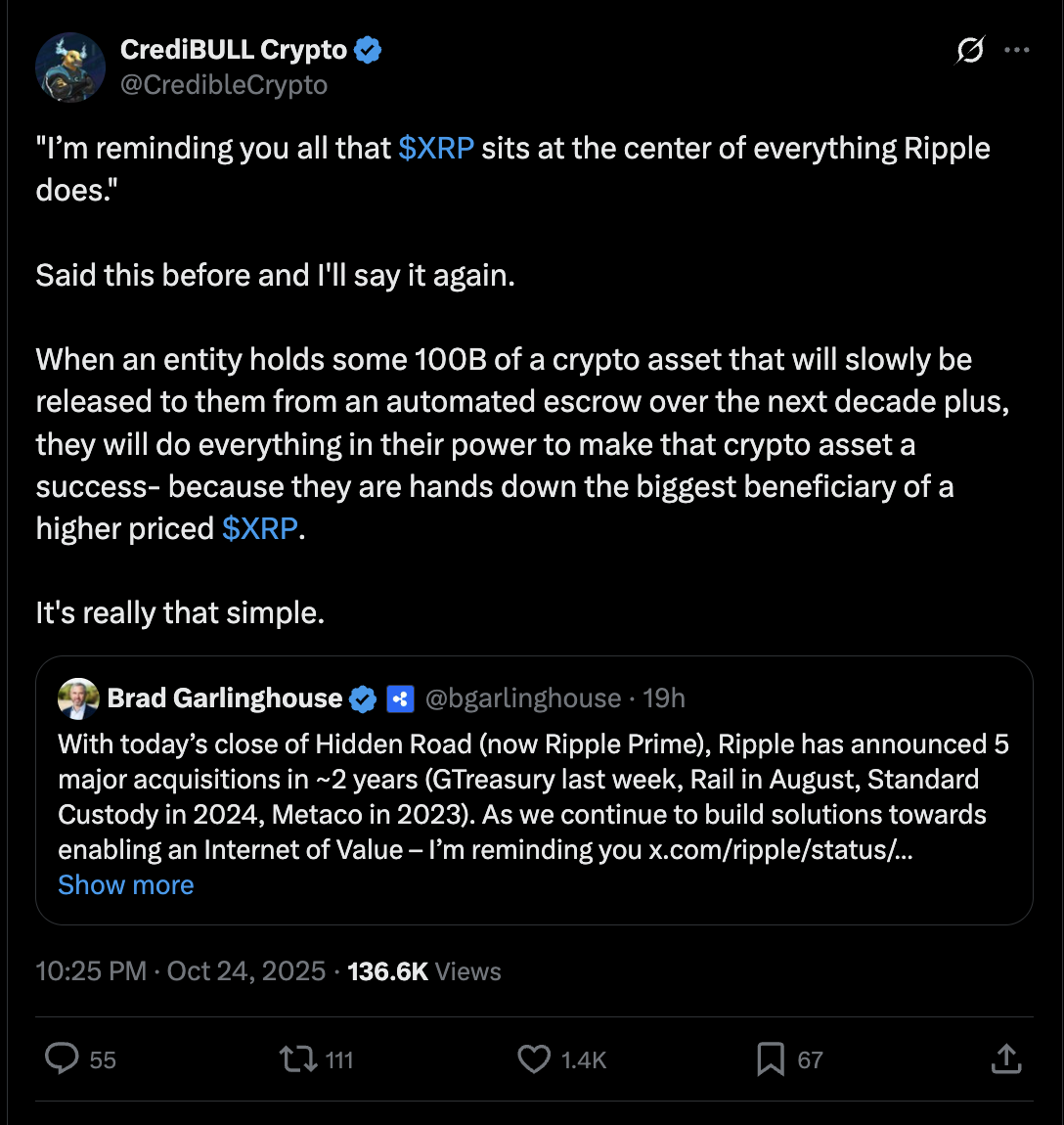Click the reply comment icon
Screen dimensions: 1064x1125
pos(64,1058)
